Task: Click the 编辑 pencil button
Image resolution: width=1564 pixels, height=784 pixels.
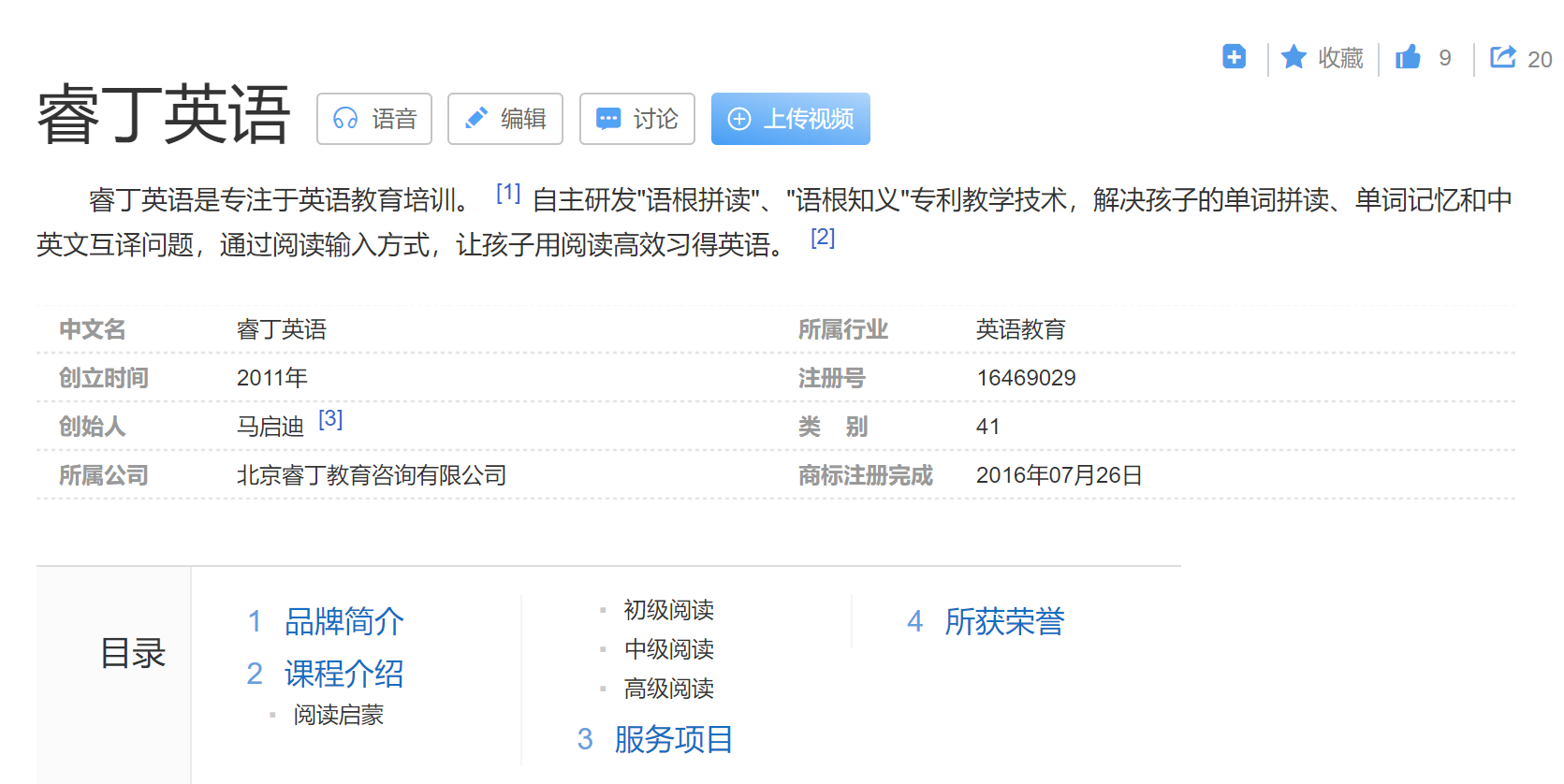Action: coord(505,119)
